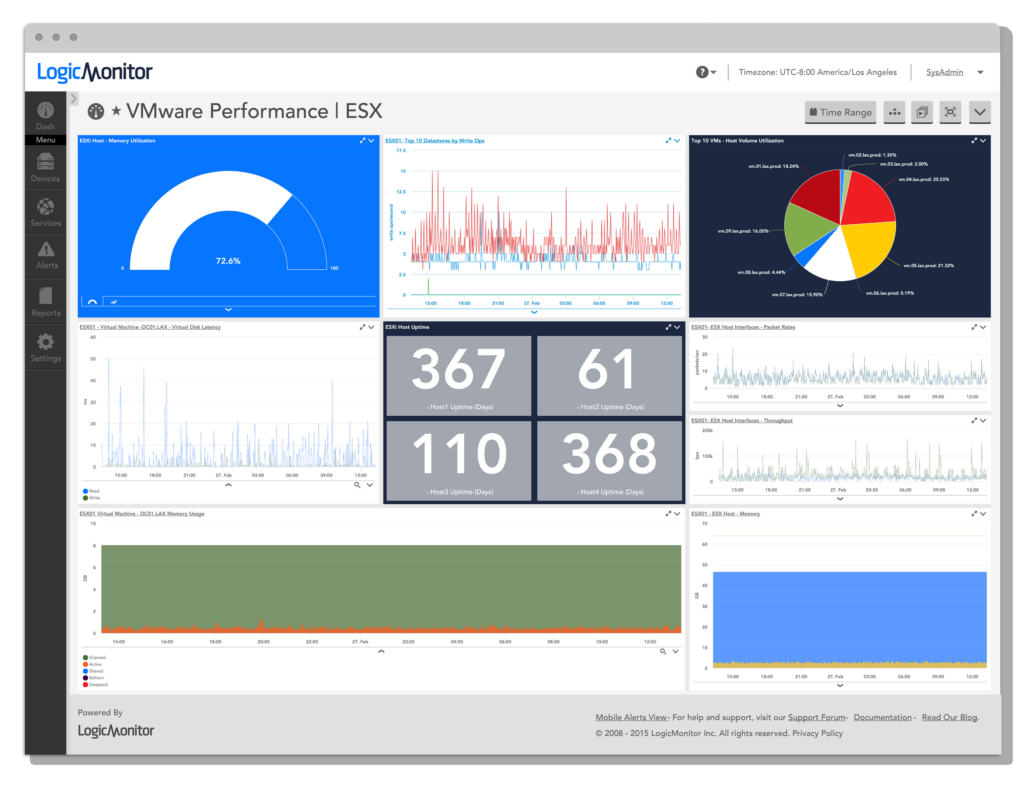The image size is (1024, 790).
Task: Open DC01.LAX Memory Usage widget title link
Action: point(142,514)
